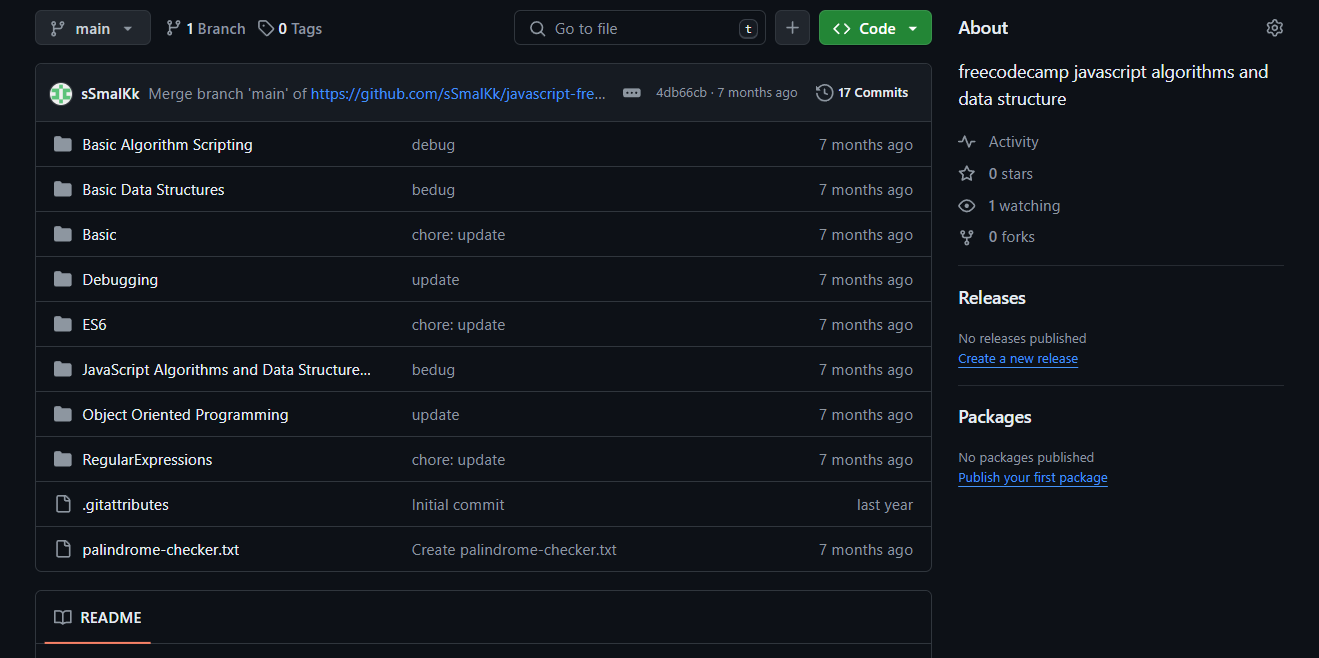Expand commit message ellipsis button
Viewport: 1319px width, 658px height.
click(x=631, y=93)
